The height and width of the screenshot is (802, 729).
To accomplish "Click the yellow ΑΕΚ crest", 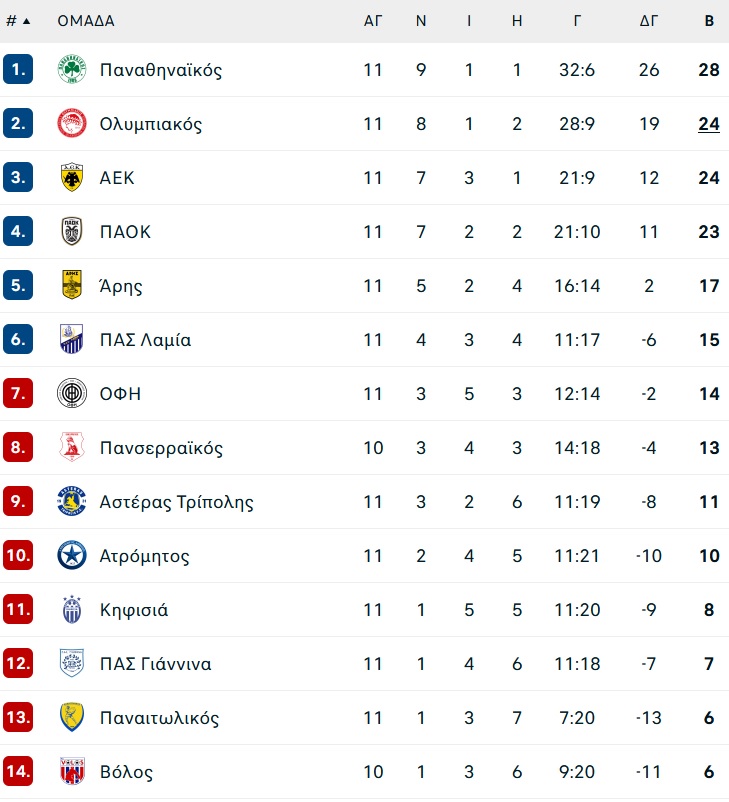I will [72, 178].
